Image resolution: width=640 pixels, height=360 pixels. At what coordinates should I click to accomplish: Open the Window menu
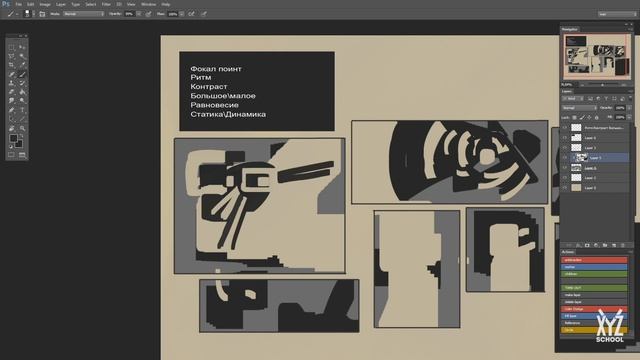coord(148,4)
